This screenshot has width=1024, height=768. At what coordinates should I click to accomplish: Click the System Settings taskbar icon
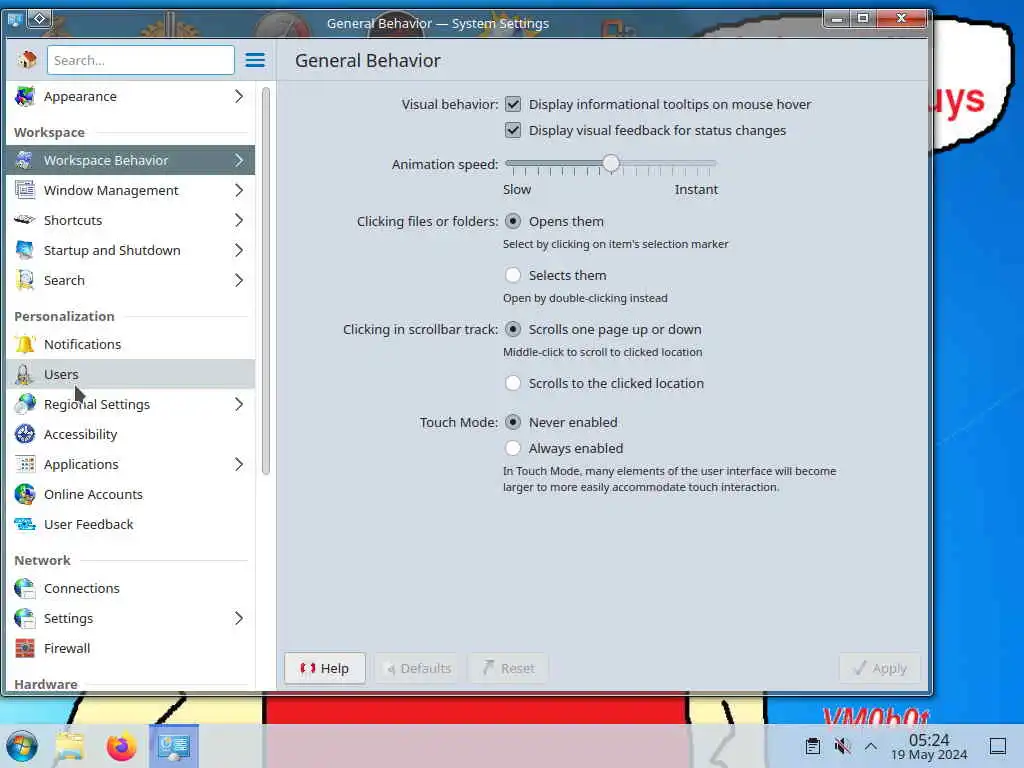coord(174,746)
